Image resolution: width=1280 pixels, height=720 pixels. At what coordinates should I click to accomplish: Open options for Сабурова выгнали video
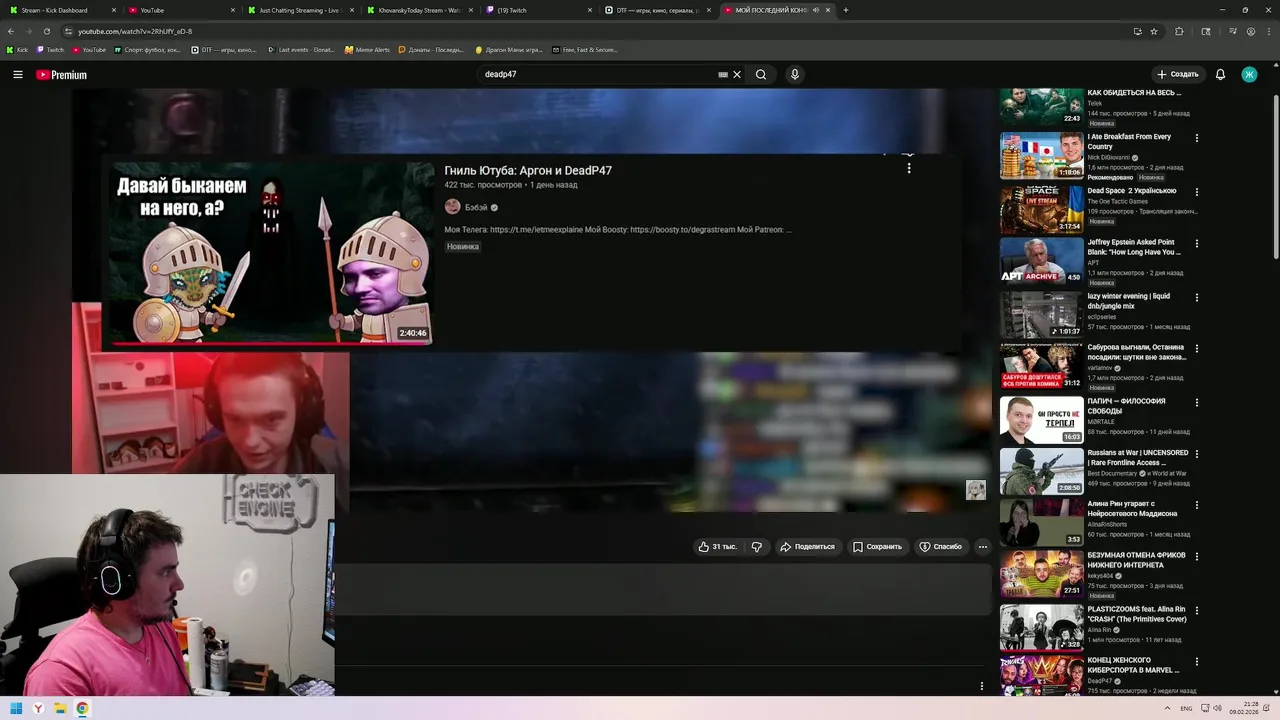pos(1197,349)
